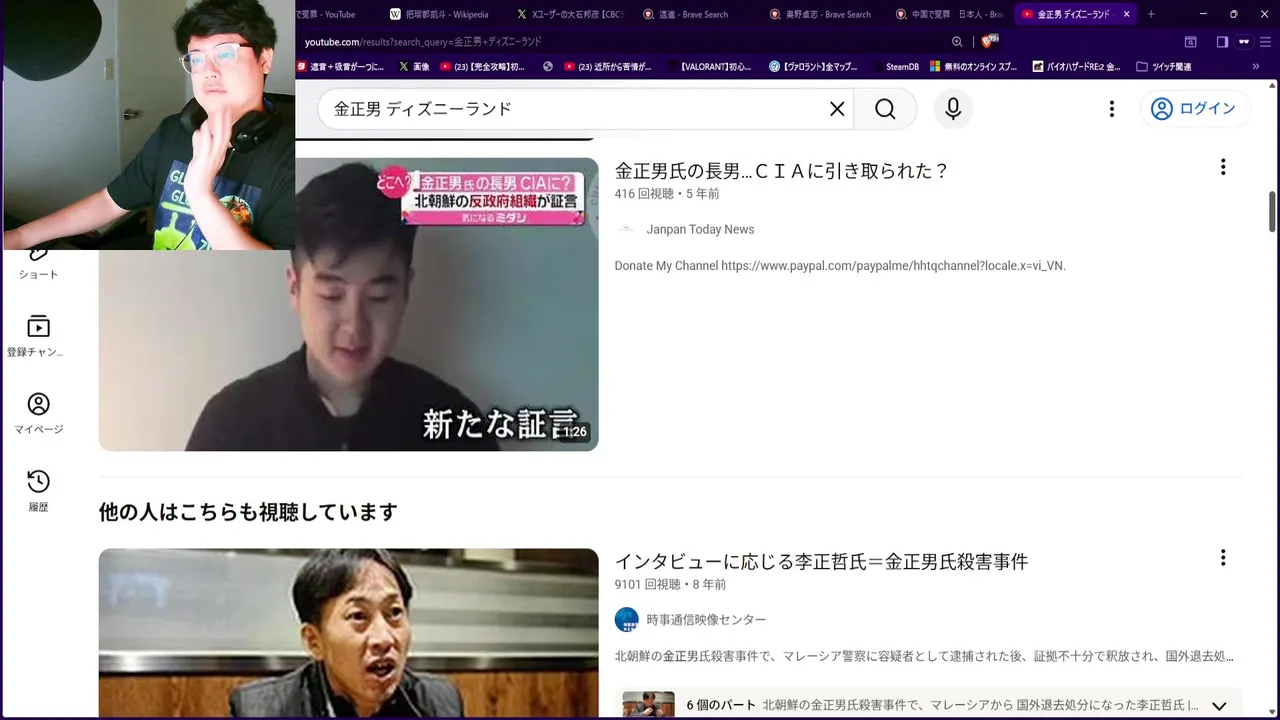Click the ログイン sign-in button
Screen dimensions: 1280x720
[x=1195, y=109]
